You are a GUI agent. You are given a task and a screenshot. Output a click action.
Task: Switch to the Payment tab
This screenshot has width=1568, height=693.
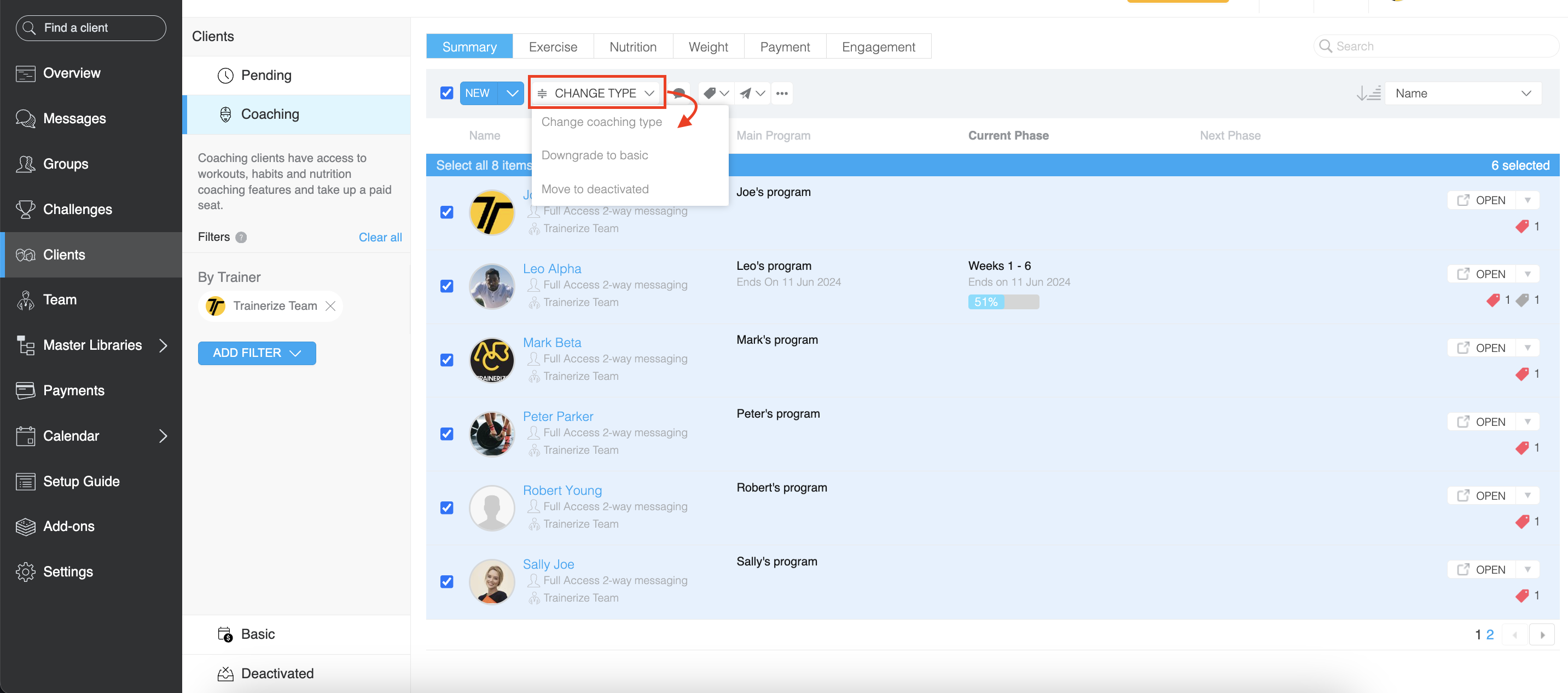(x=785, y=47)
